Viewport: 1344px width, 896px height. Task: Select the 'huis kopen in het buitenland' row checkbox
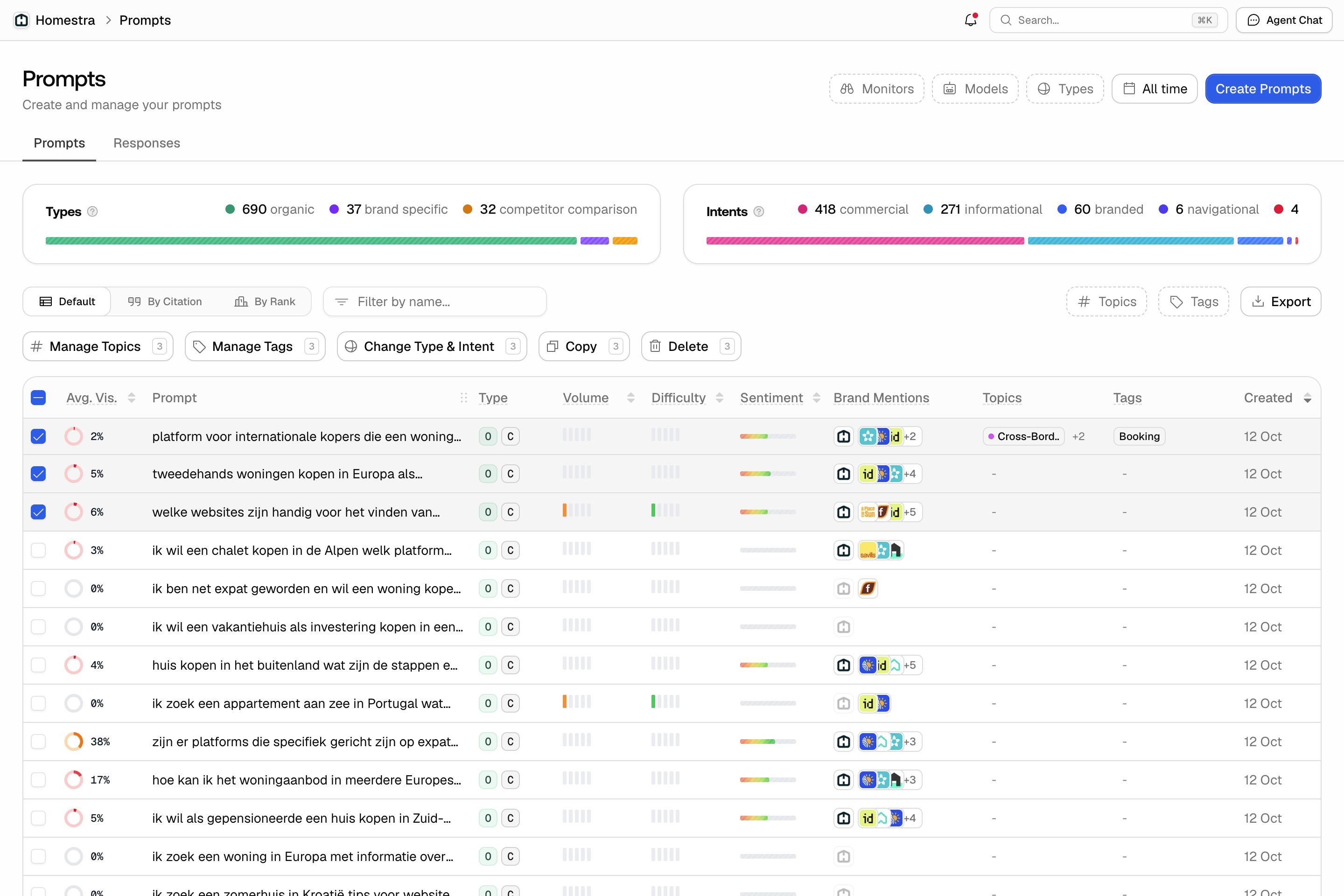point(38,665)
